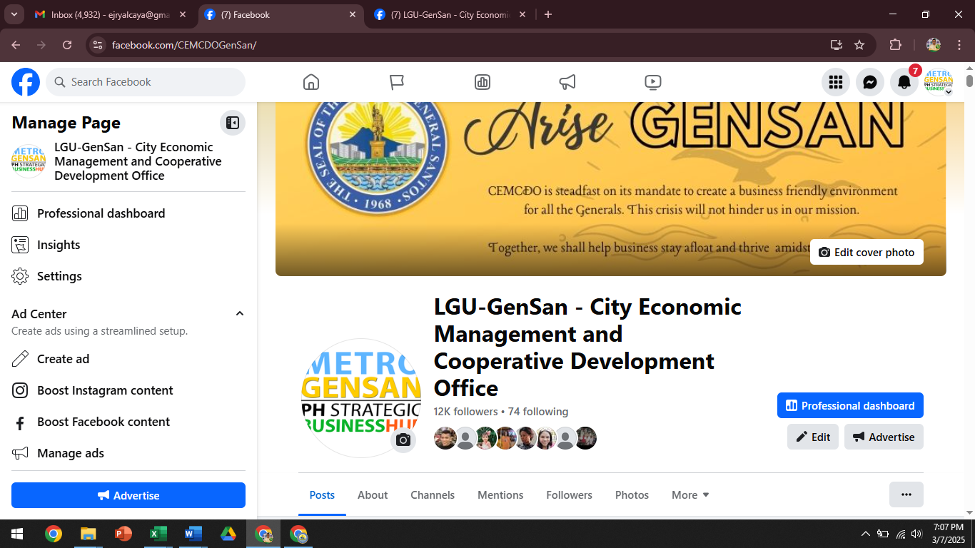Screen dimensions: 977x550
Task: Adjust volume from system tray speaker
Action: (916, 534)
